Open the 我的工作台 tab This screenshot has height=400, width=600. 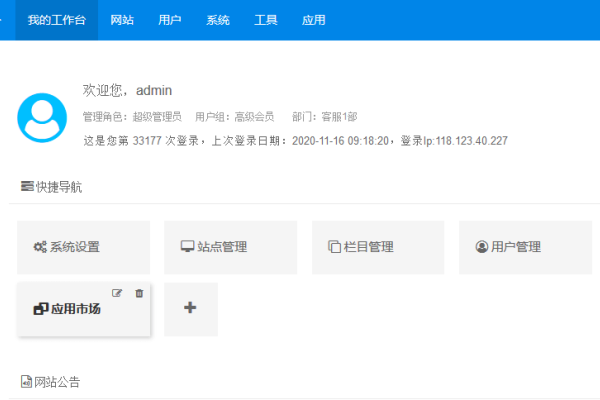click(57, 20)
